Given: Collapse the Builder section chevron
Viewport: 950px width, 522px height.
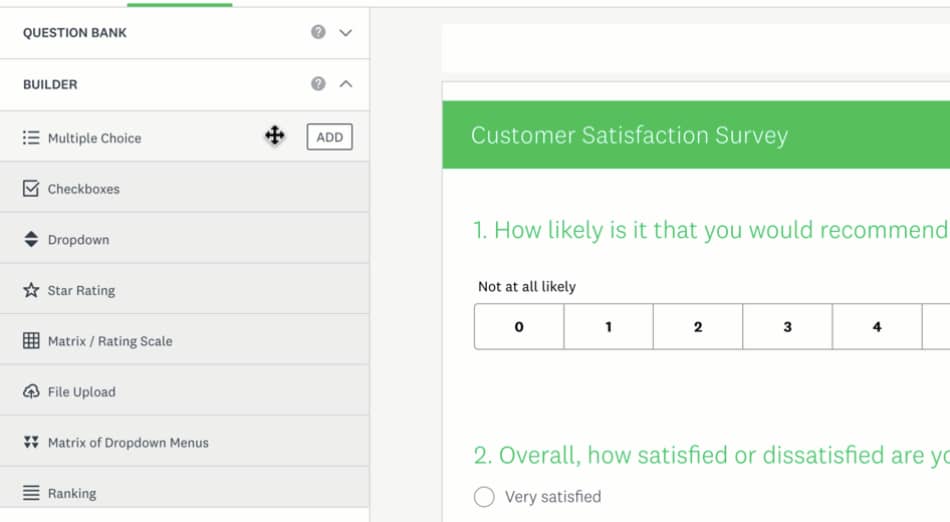Looking at the screenshot, I should tap(346, 84).
